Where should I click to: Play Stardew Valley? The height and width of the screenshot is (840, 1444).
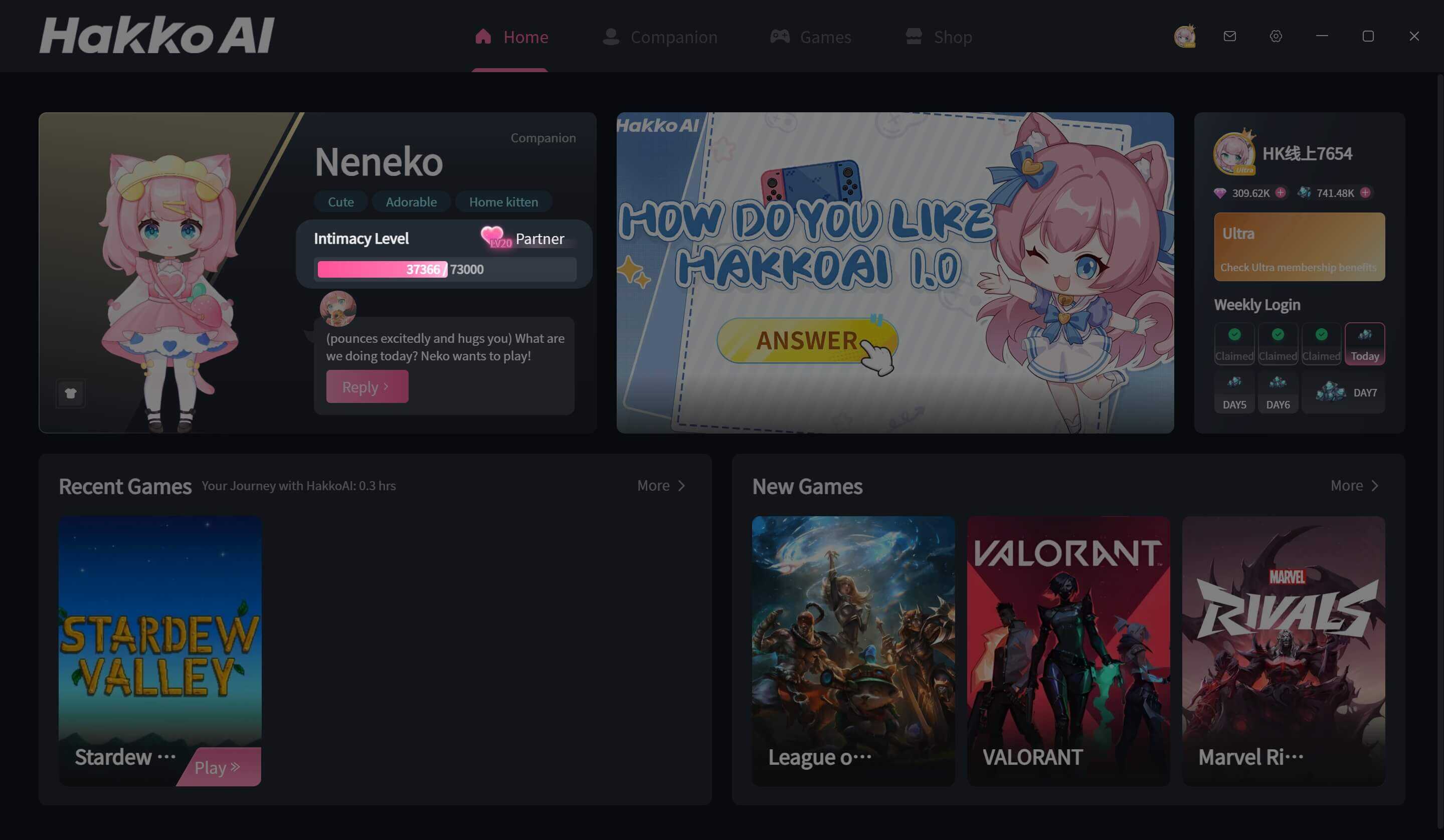[x=221, y=767]
